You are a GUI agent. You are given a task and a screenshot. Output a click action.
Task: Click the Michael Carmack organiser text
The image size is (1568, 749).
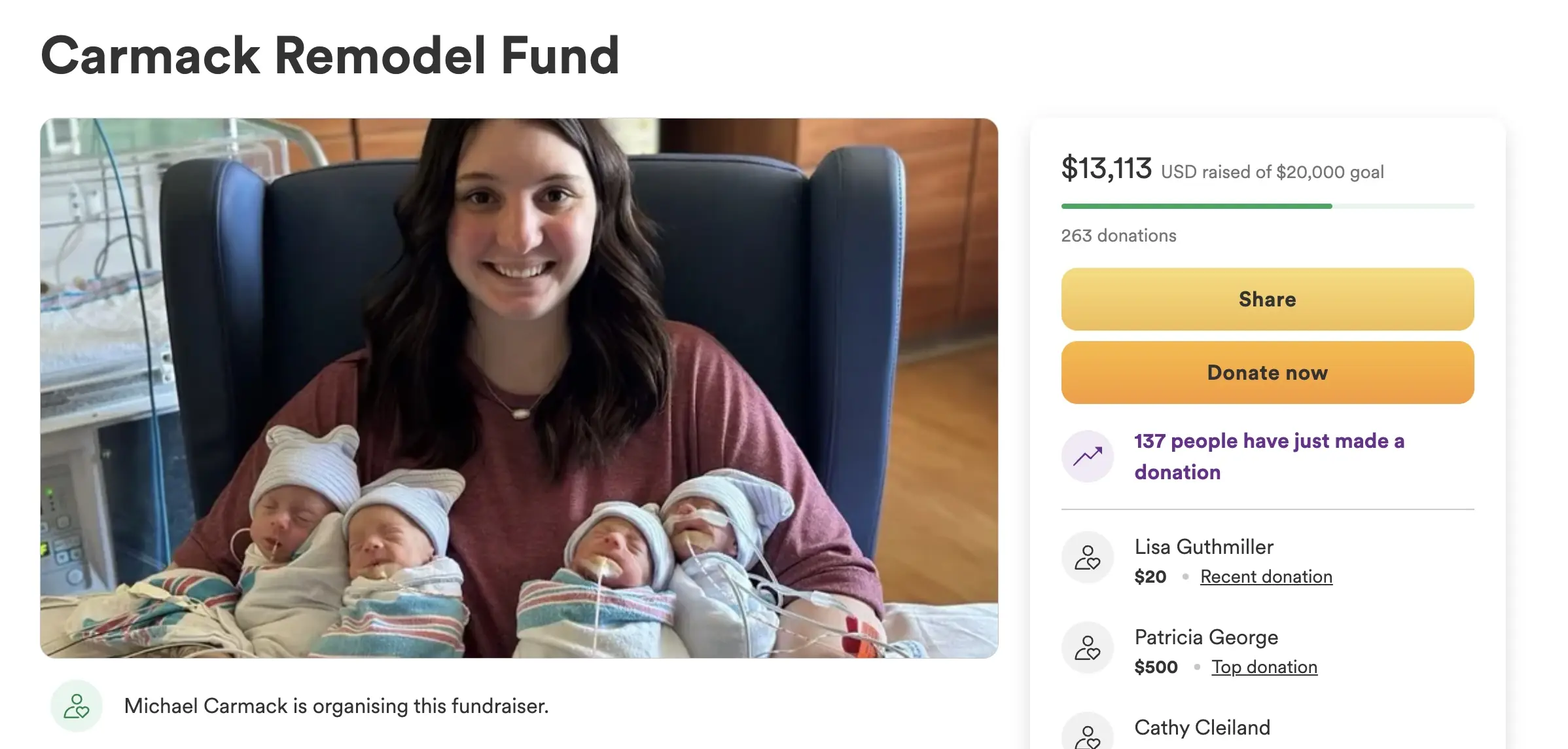click(x=336, y=706)
